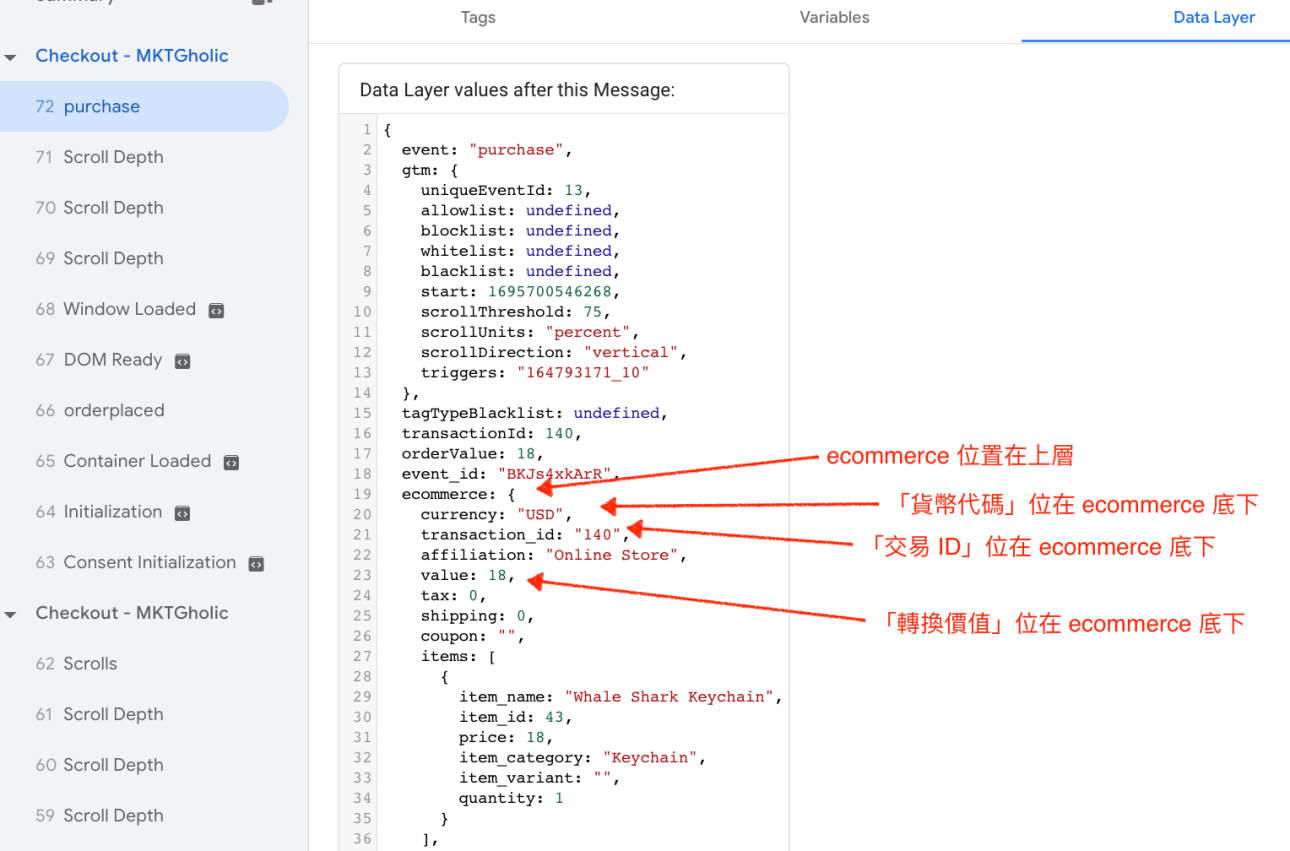Click the code icon beside Consent Initialization 63
1290x851 pixels.
point(256,564)
